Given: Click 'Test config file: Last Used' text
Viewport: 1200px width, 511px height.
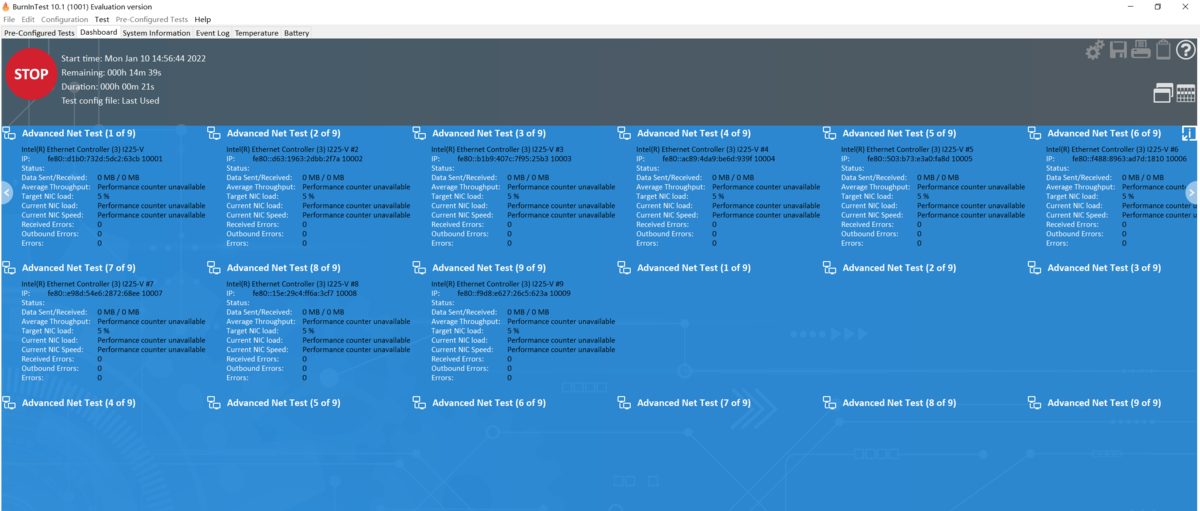Looking at the screenshot, I should [110, 100].
